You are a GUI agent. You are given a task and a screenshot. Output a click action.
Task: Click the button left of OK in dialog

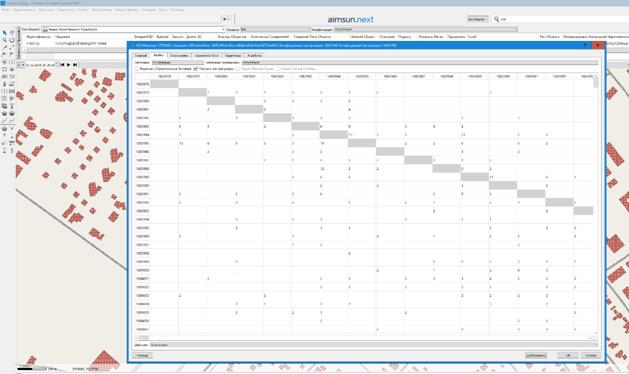(536, 356)
